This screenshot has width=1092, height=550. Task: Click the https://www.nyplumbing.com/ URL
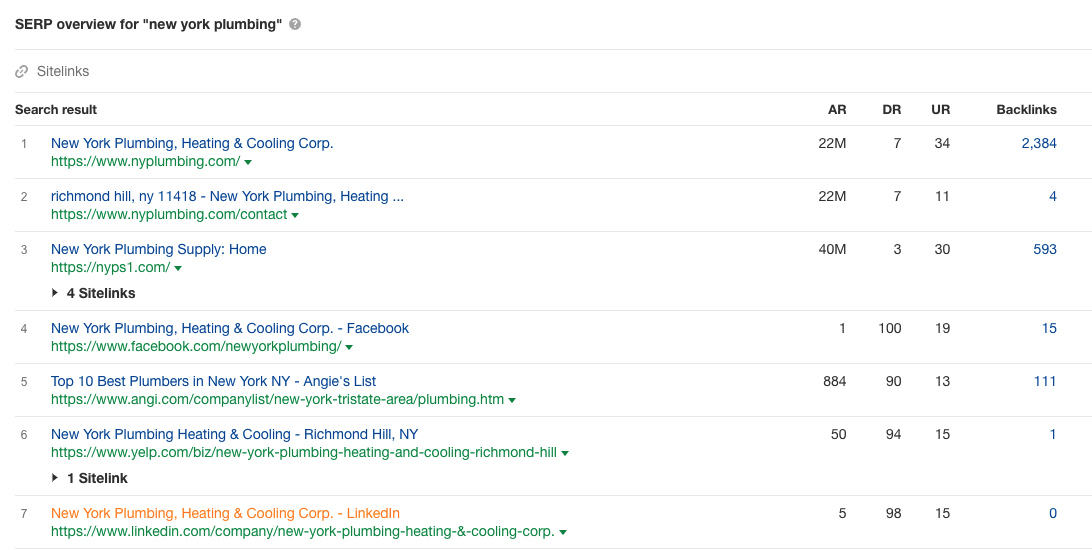(x=146, y=162)
